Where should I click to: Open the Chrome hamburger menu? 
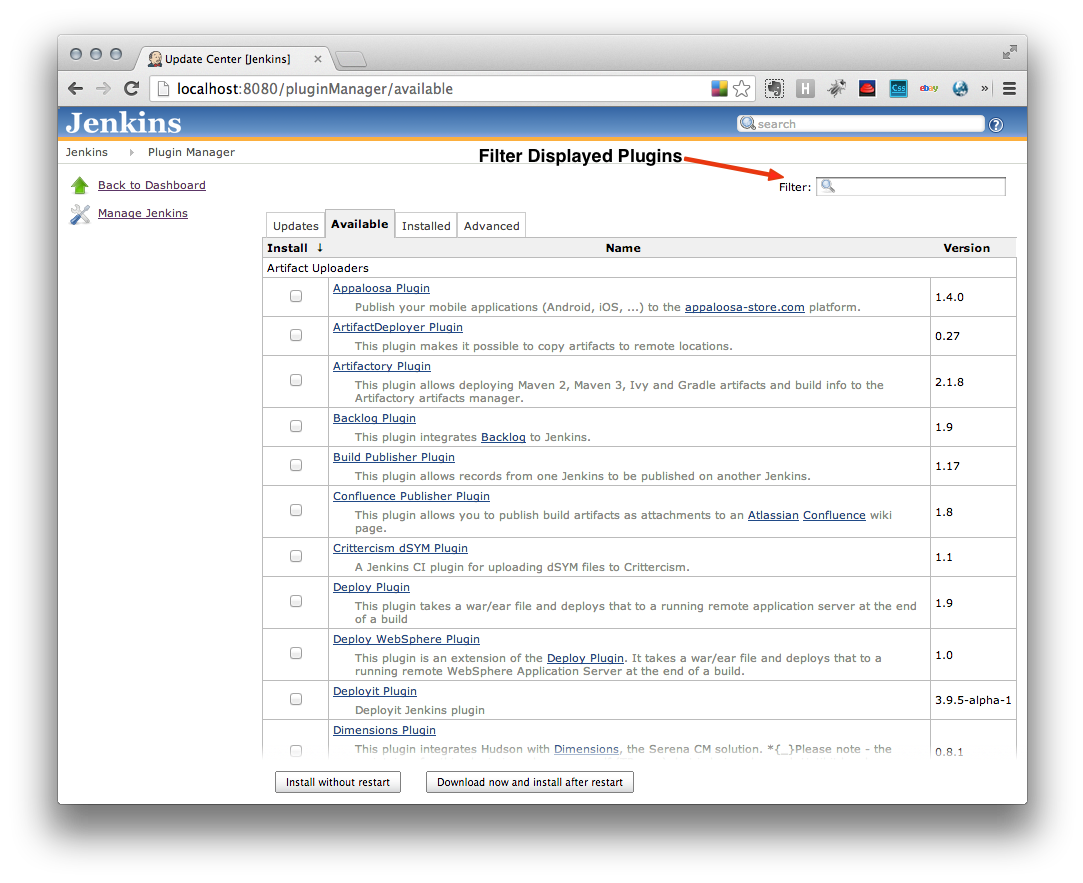(1009, 88)
